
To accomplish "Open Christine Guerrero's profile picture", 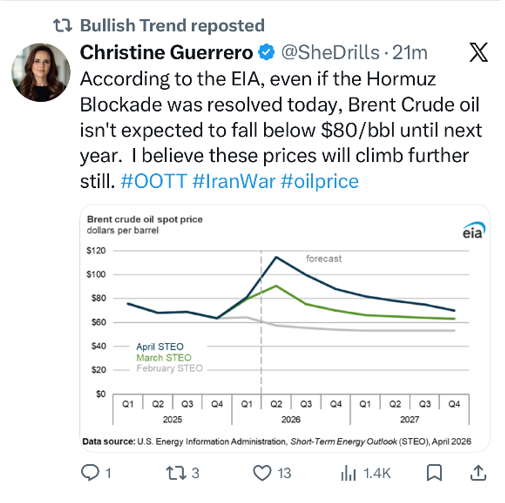I will (41, 72).
